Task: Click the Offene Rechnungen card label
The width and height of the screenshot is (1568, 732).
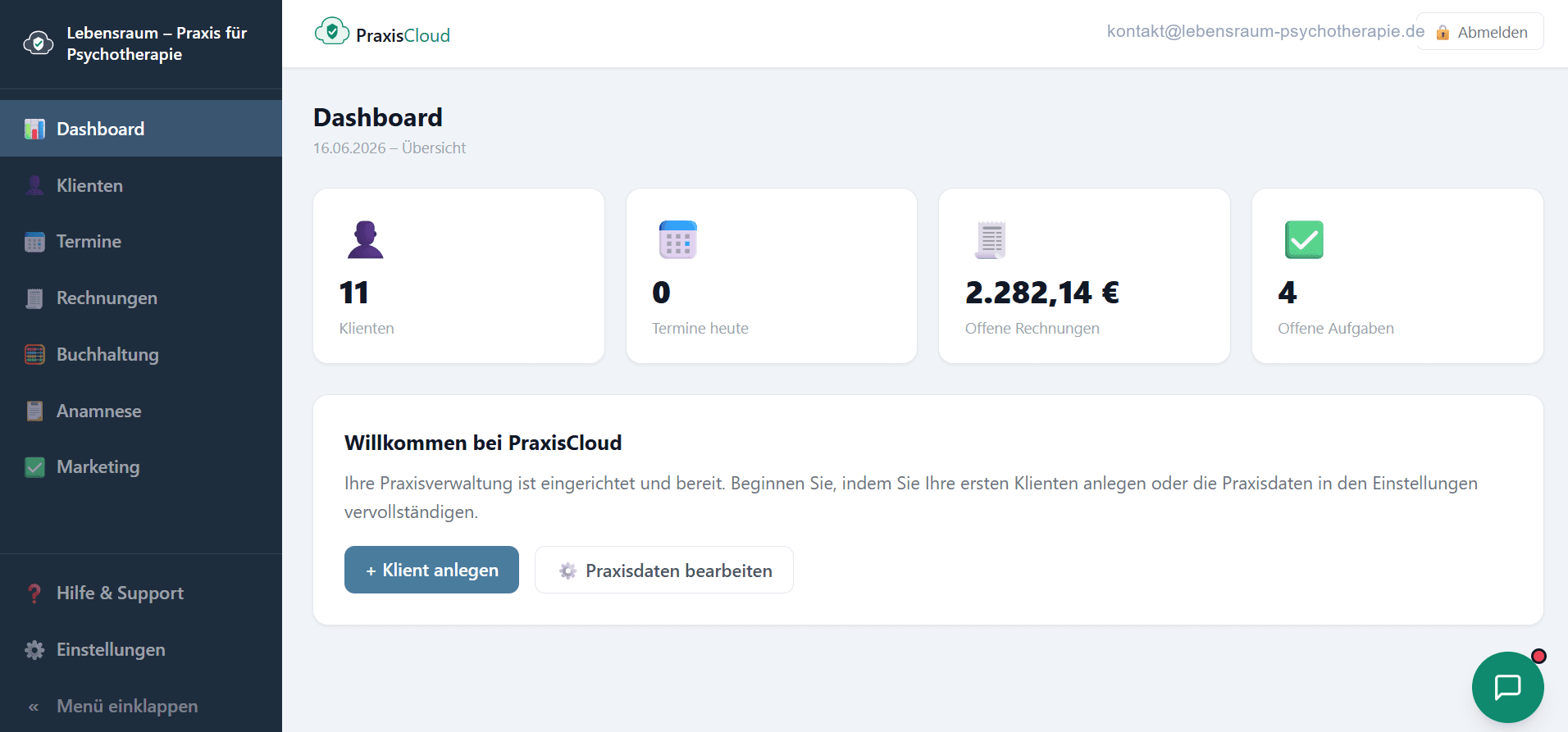Action: click(x=1032, y=329)
